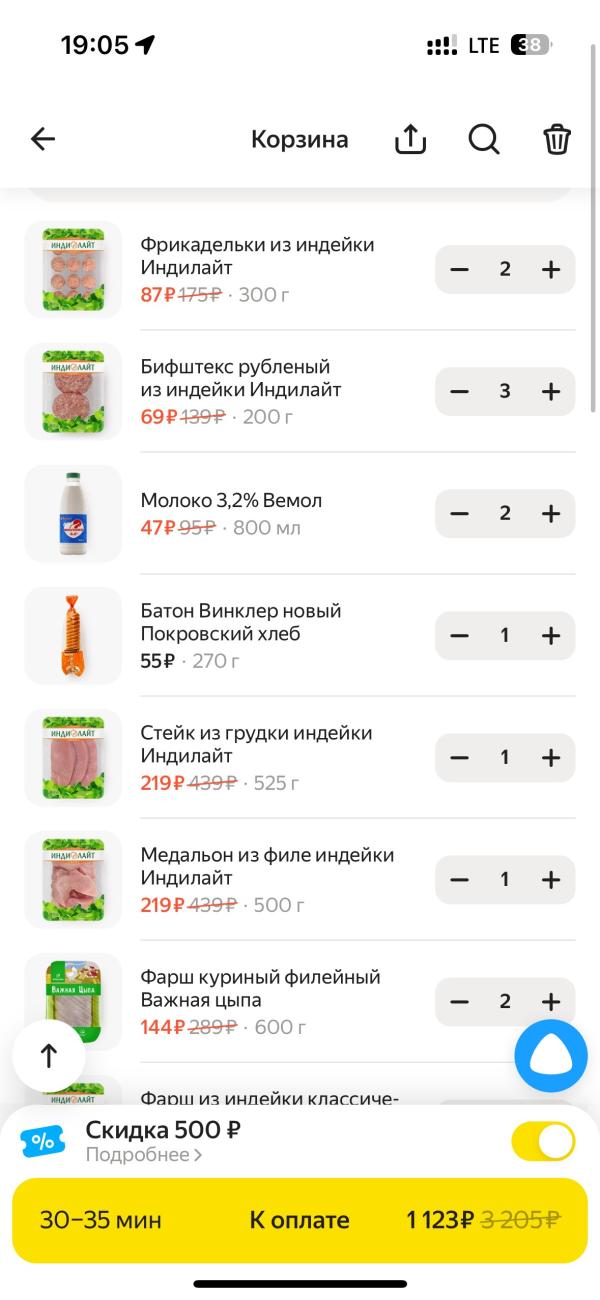Add one more Молоко 3,2% Вемол

(550, 513)
